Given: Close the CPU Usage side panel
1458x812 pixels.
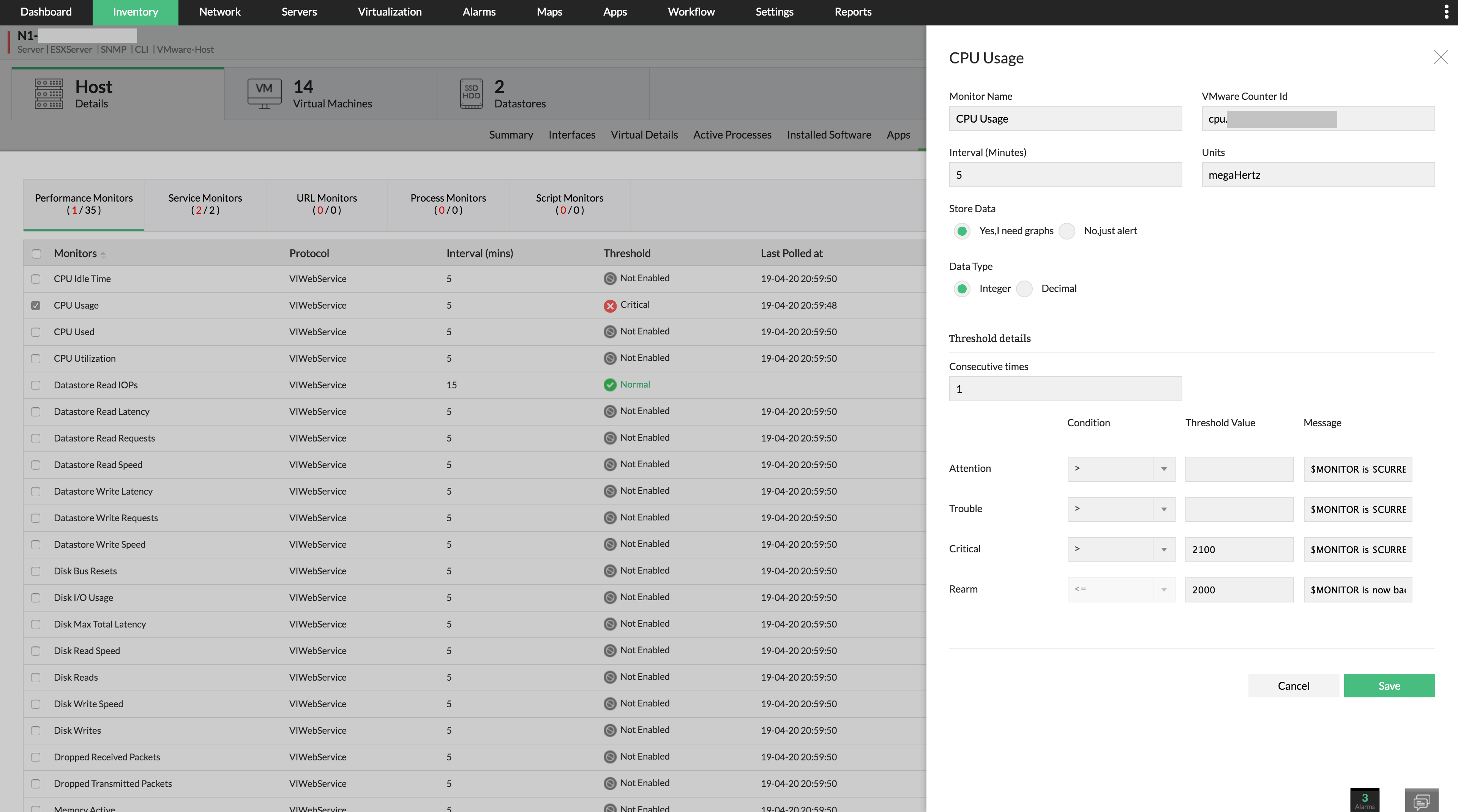Looking at the screenshot, I should tap(1441, 57).
